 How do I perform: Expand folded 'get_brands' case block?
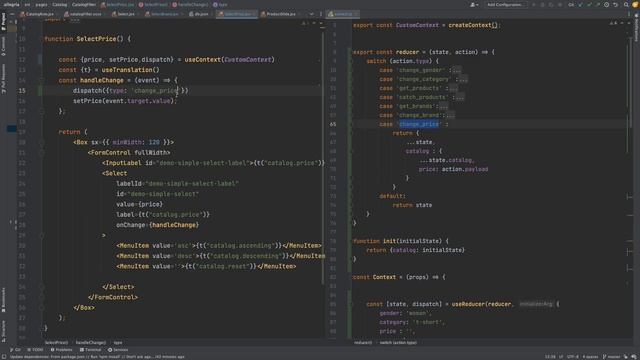(444, 106)
